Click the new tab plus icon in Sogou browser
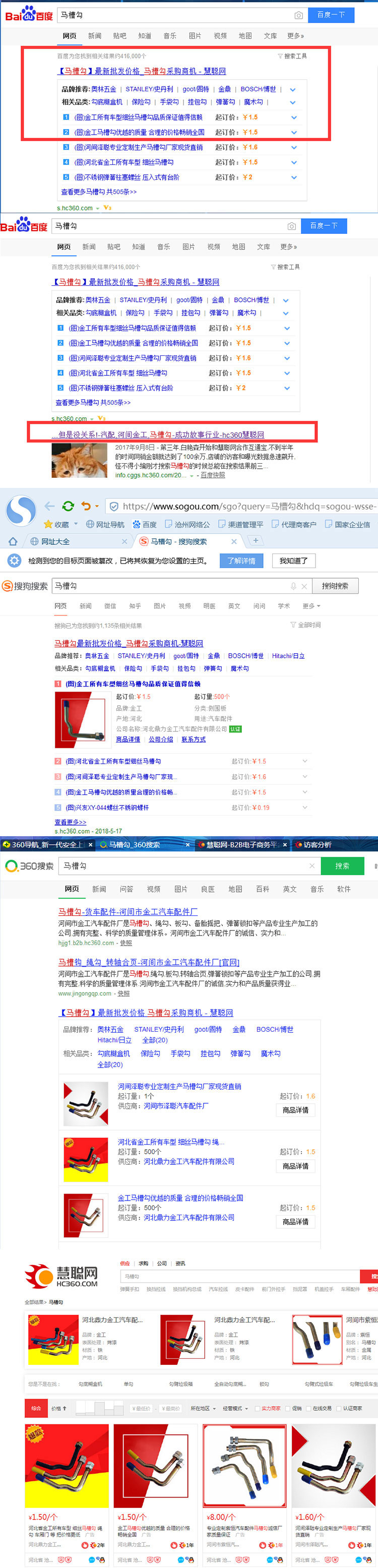Image resolution: width=378 pixels, height=1568 pixels. pos(256,540)
